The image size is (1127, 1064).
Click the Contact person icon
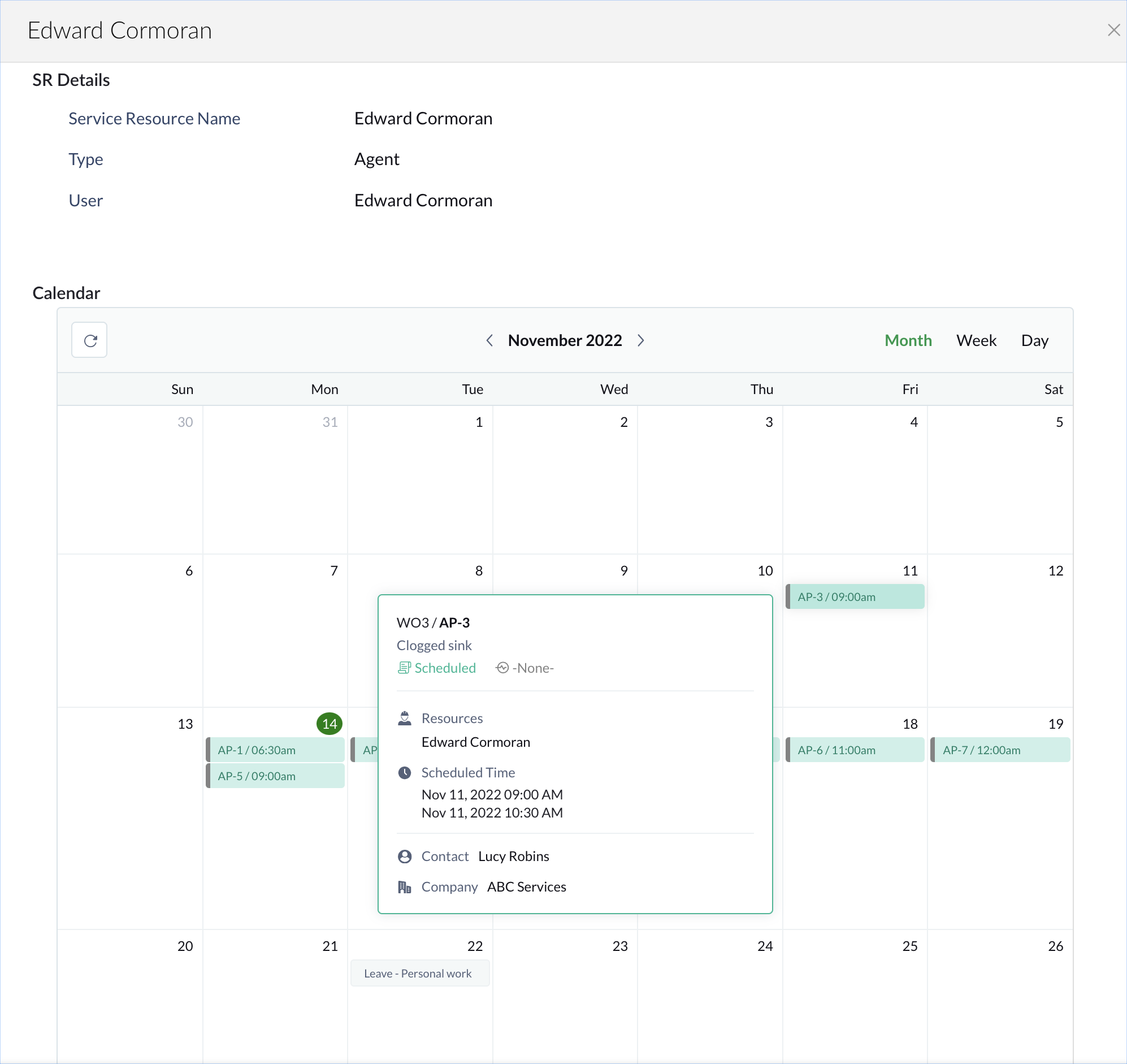click(405, 857)
